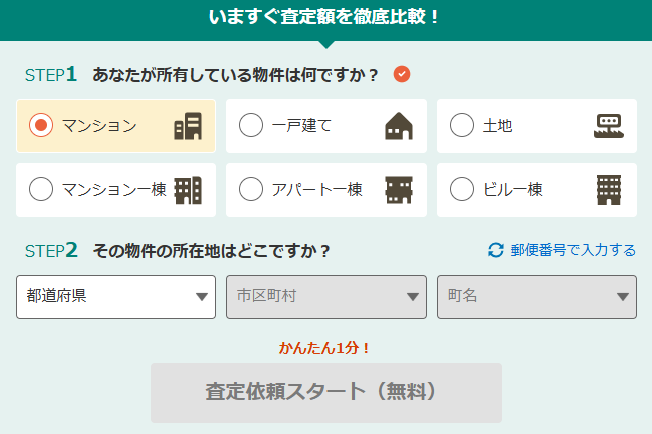This screenshot has width=652, height=434.
Task: Choose the アパート一棟 radio option
Action: click(x=251, y=189)
